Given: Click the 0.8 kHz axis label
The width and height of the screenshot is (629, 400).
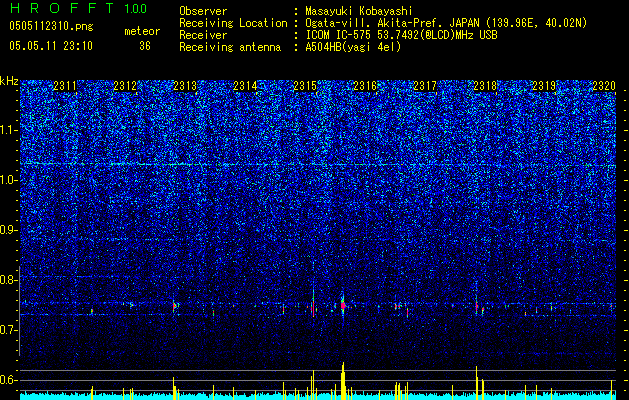Looking at the screenshot, I should [x=9, y=280].
